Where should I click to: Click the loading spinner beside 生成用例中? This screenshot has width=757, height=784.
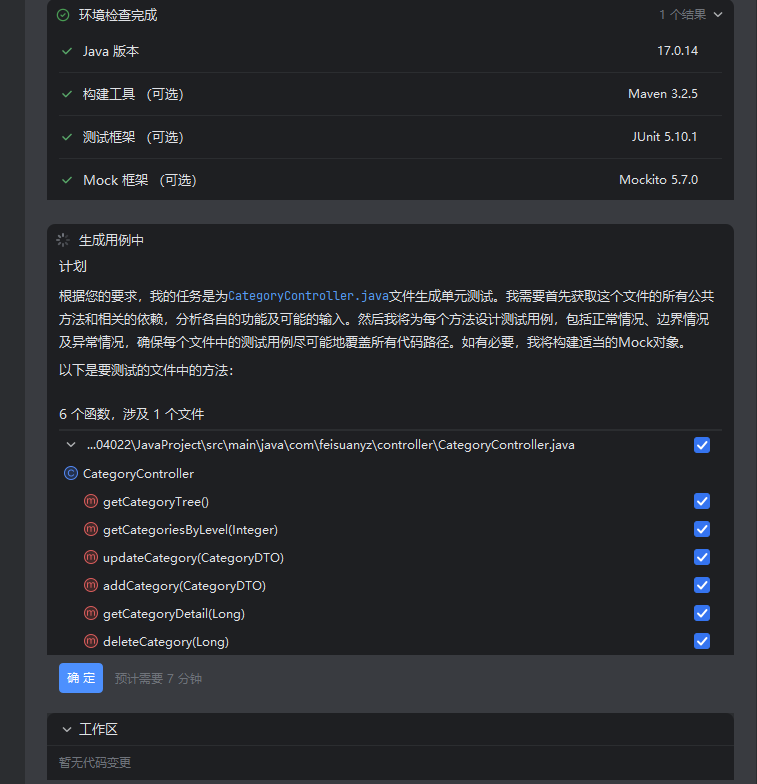coord(63,240)
